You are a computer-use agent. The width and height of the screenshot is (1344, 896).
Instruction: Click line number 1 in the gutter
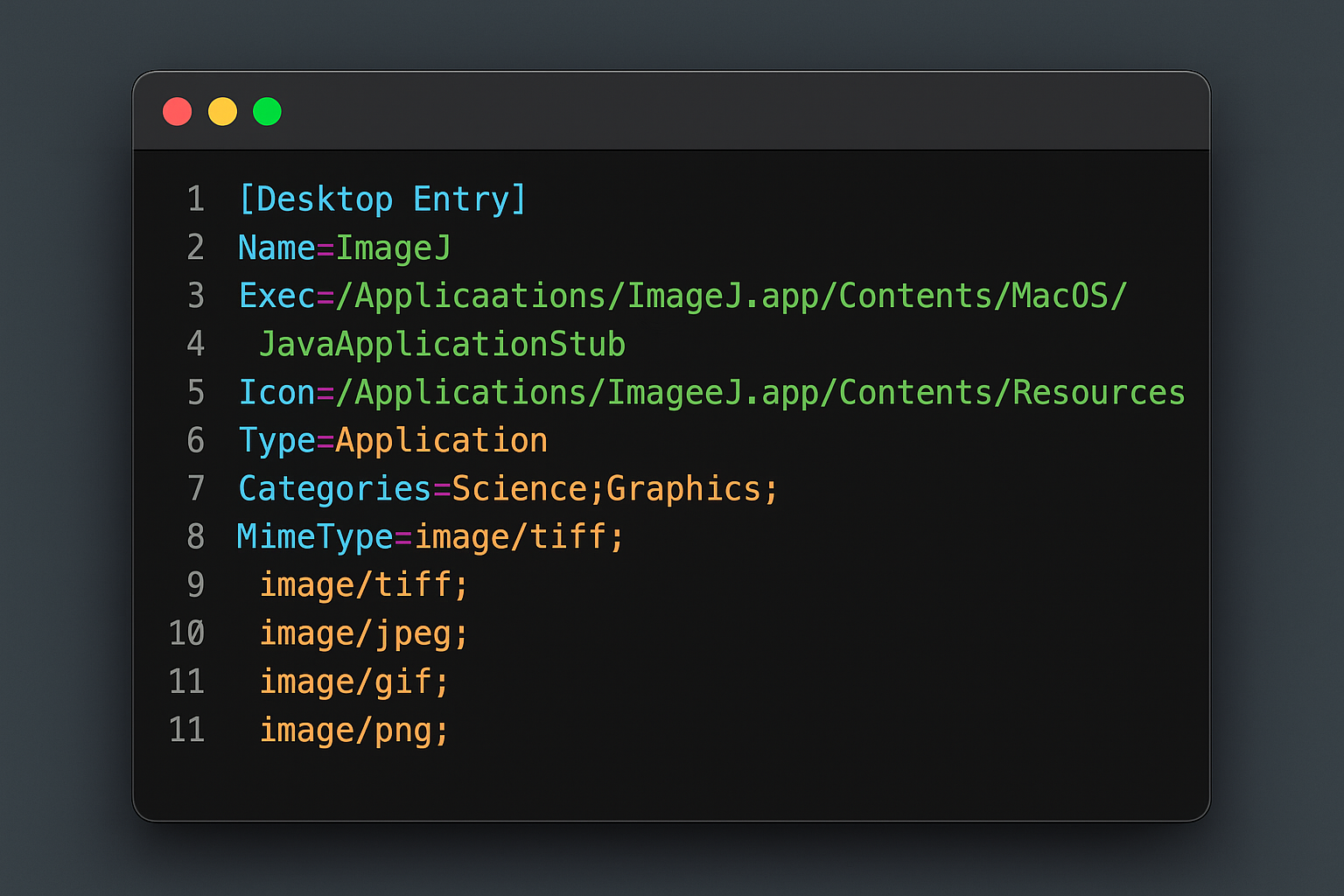[196, 199]
